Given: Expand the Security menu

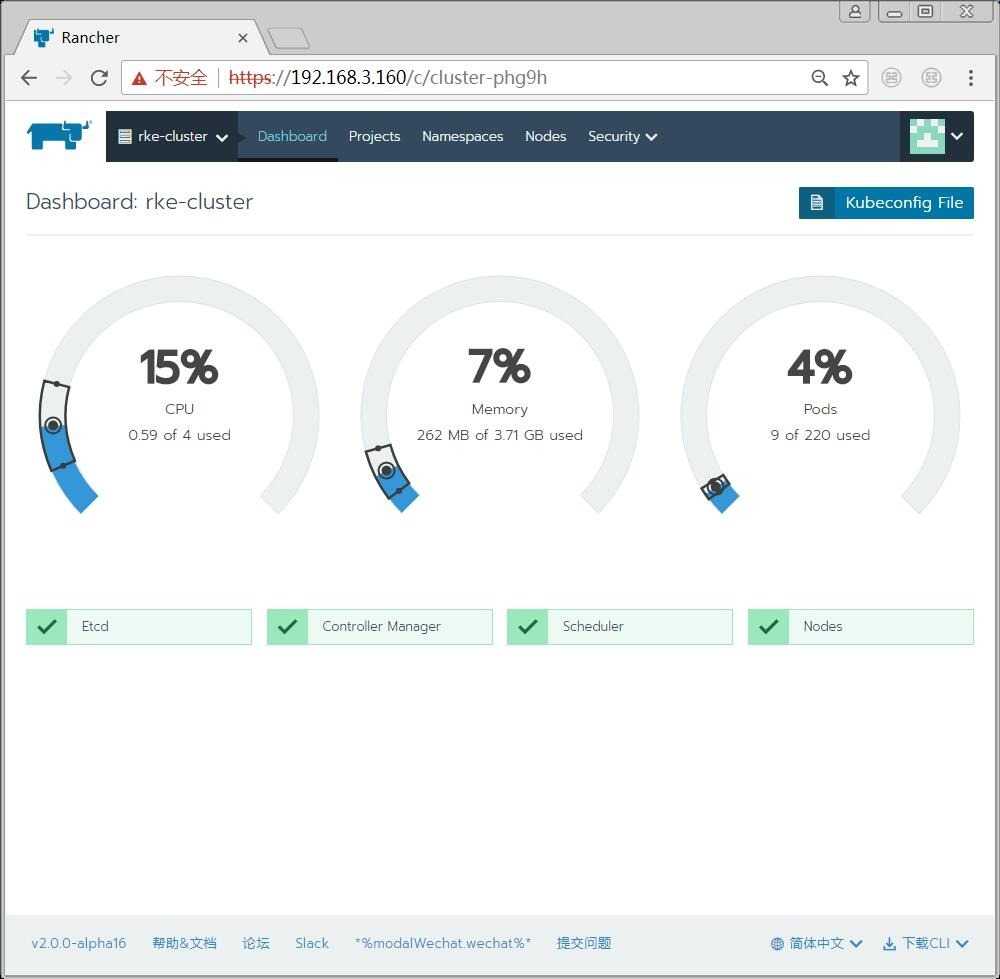Looking at the screenshot, I should click(622, 136).
